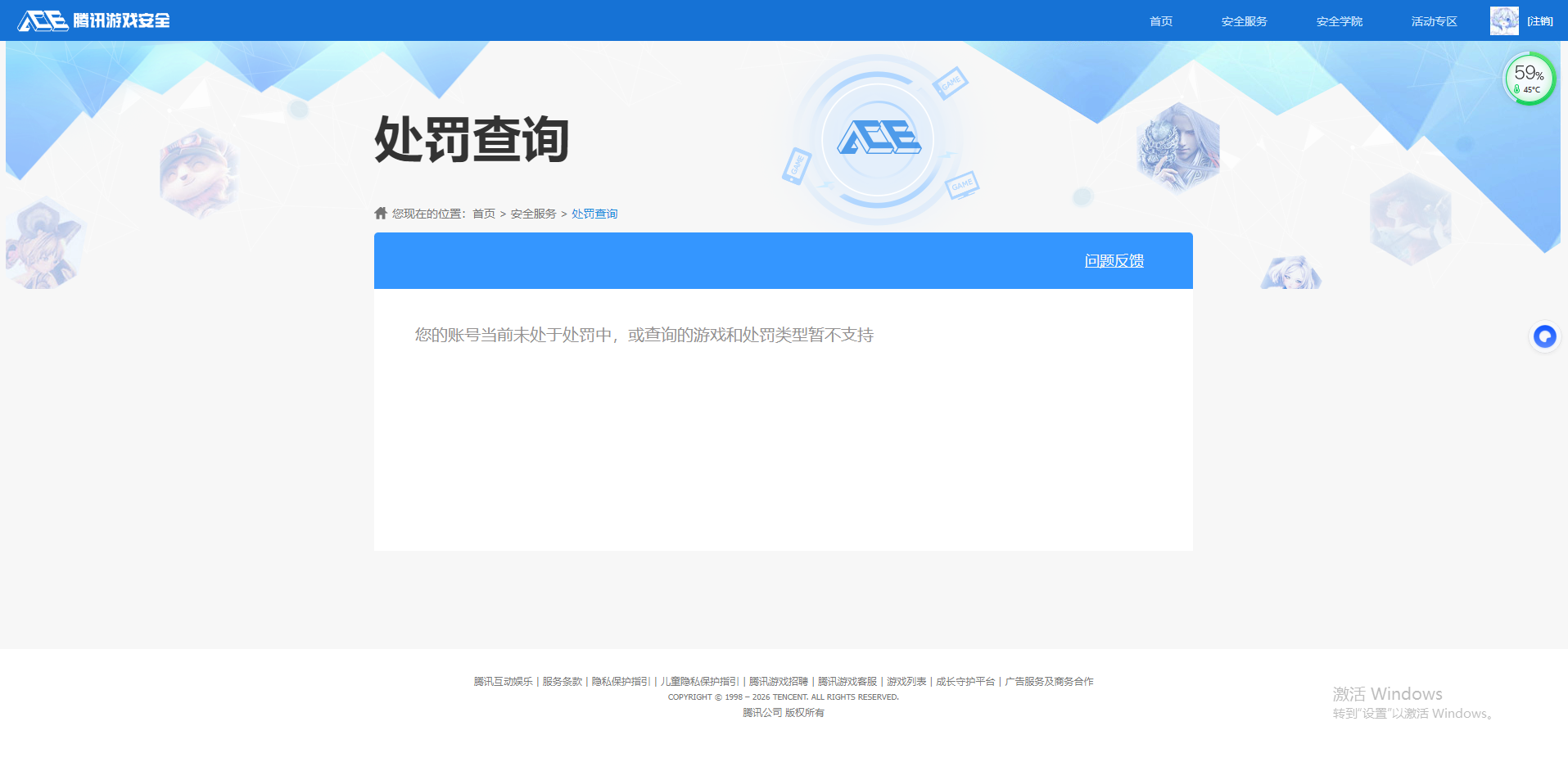Select 处罚查询 in the breadcrumb trail
Image resolution: width=1568 pixels, height=762 pixels.
point(594,213)
